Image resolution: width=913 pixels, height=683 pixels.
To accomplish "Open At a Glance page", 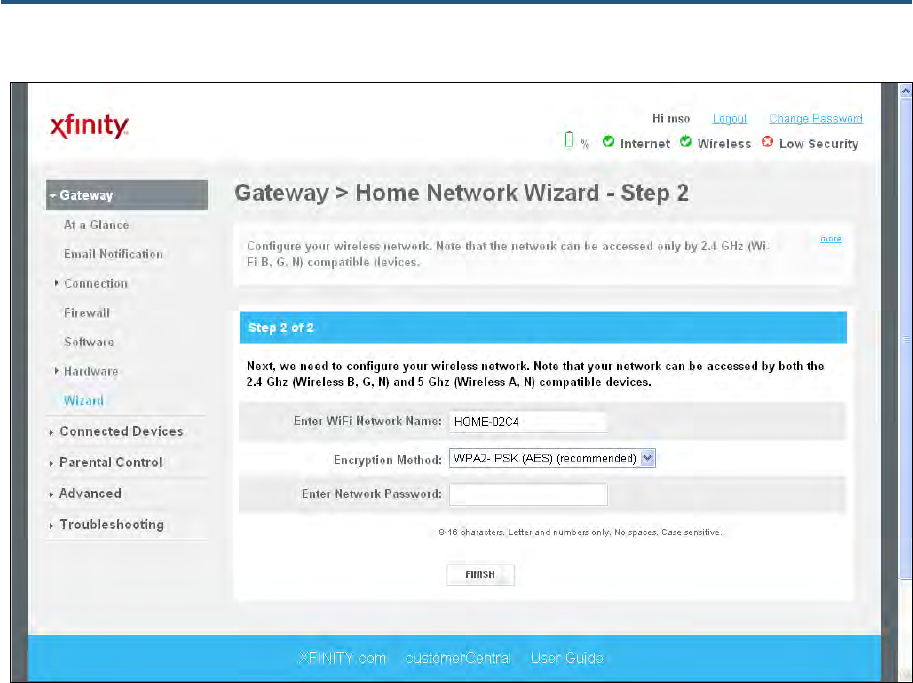I will [97, 225].
